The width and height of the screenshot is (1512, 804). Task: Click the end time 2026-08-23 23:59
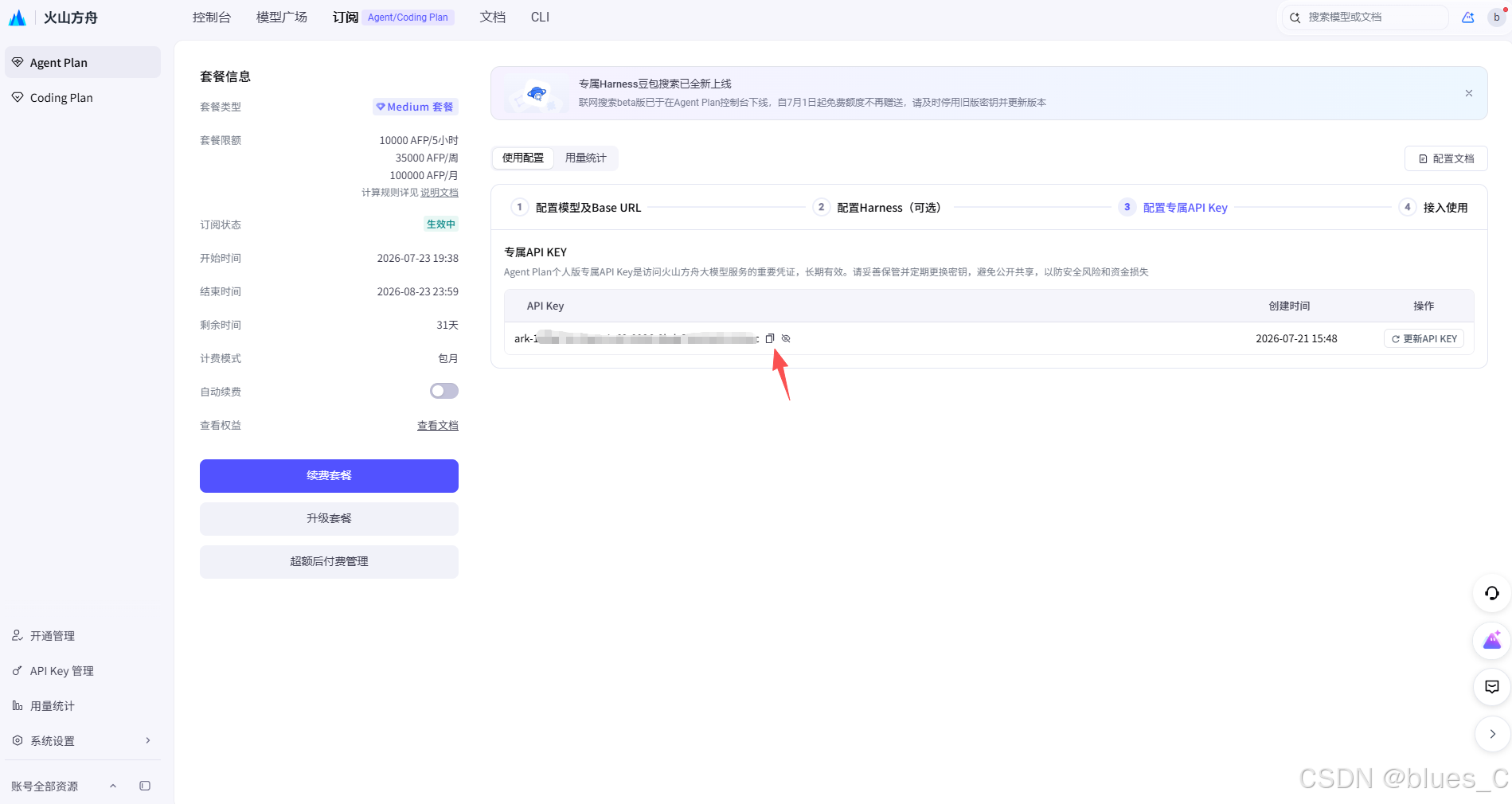coord(417,291)
